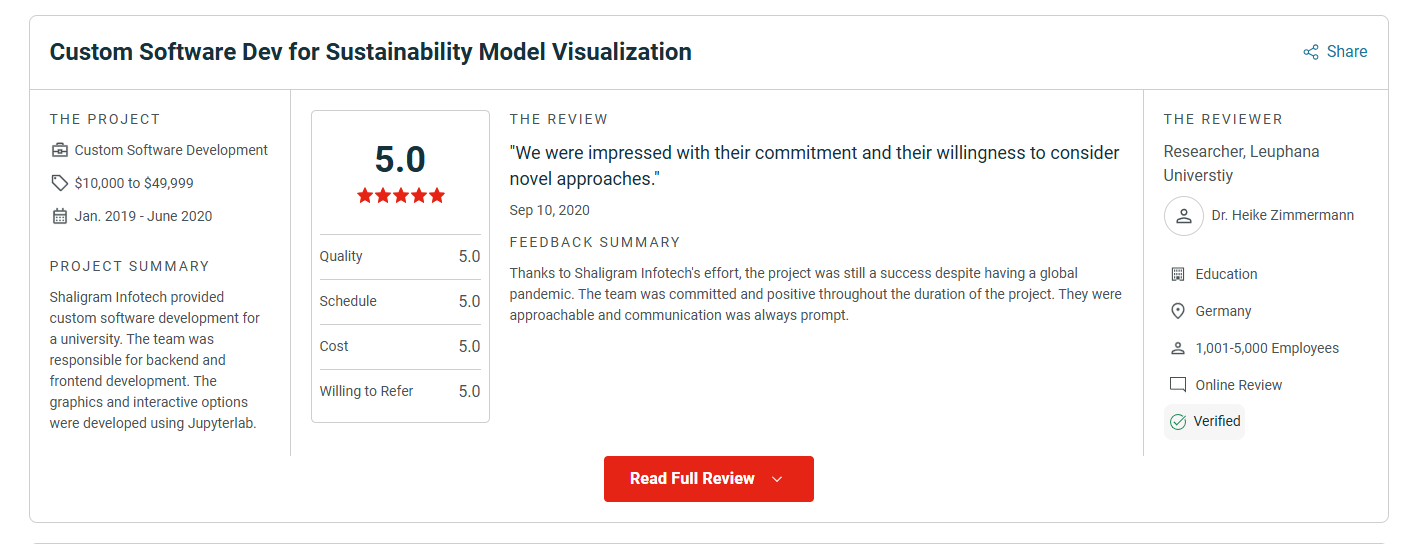Click the Schedule rating row
Screen dimensions: 1403x544
(x=400, y=301)
